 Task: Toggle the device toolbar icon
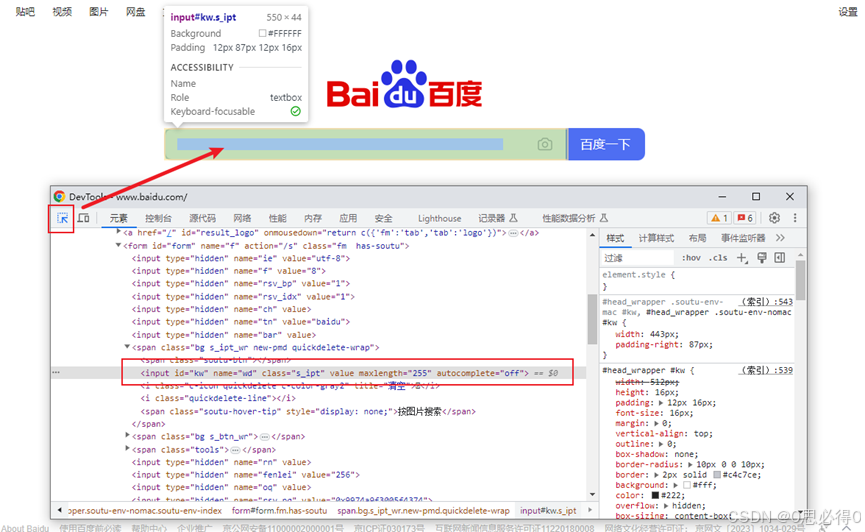click(x=83, y=218)
